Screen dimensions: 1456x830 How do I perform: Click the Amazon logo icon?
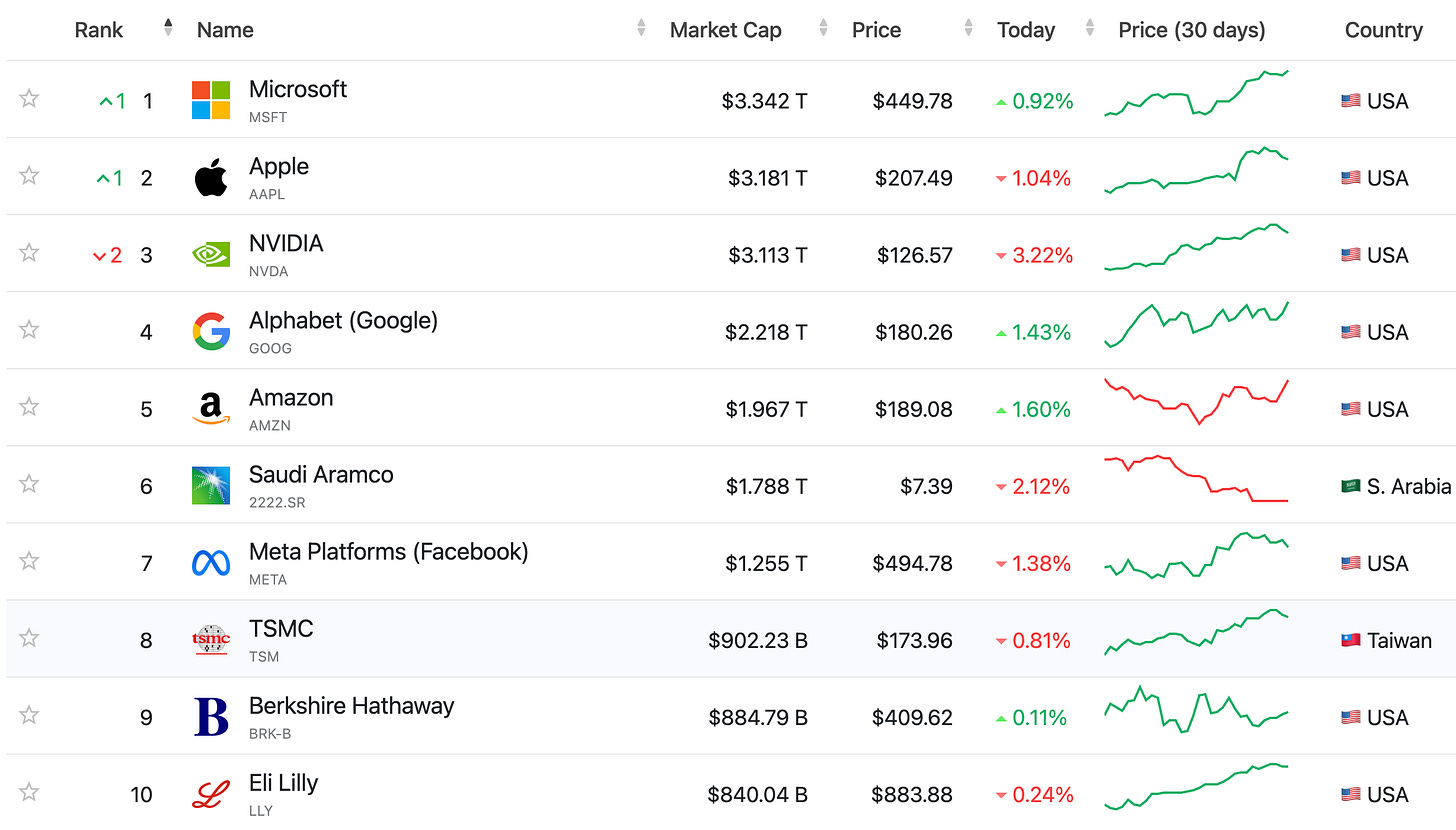[x=211, y=408]
